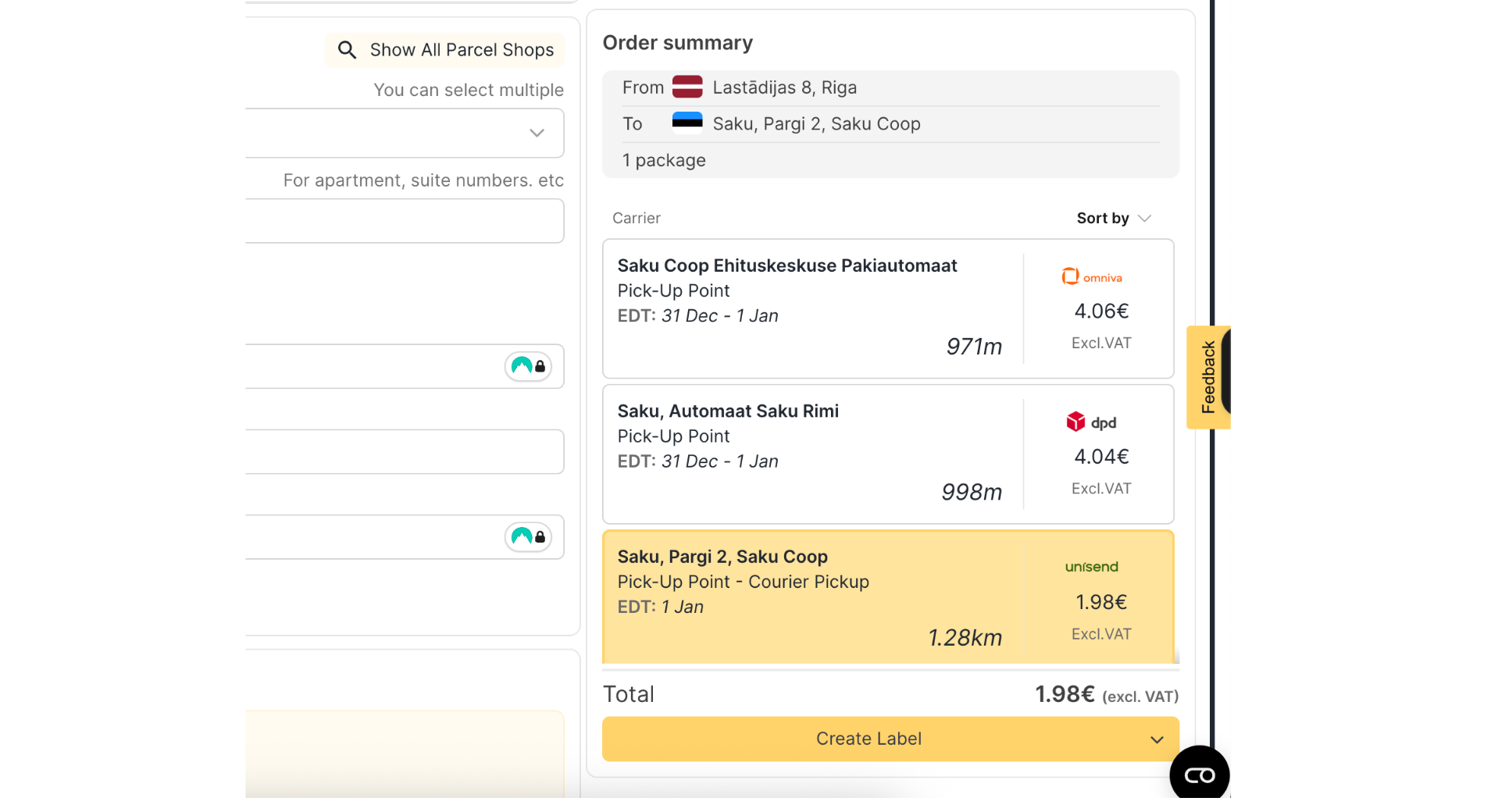Click the Latvian flag in From row
The image size is (1498, 812).
[687, 87]
